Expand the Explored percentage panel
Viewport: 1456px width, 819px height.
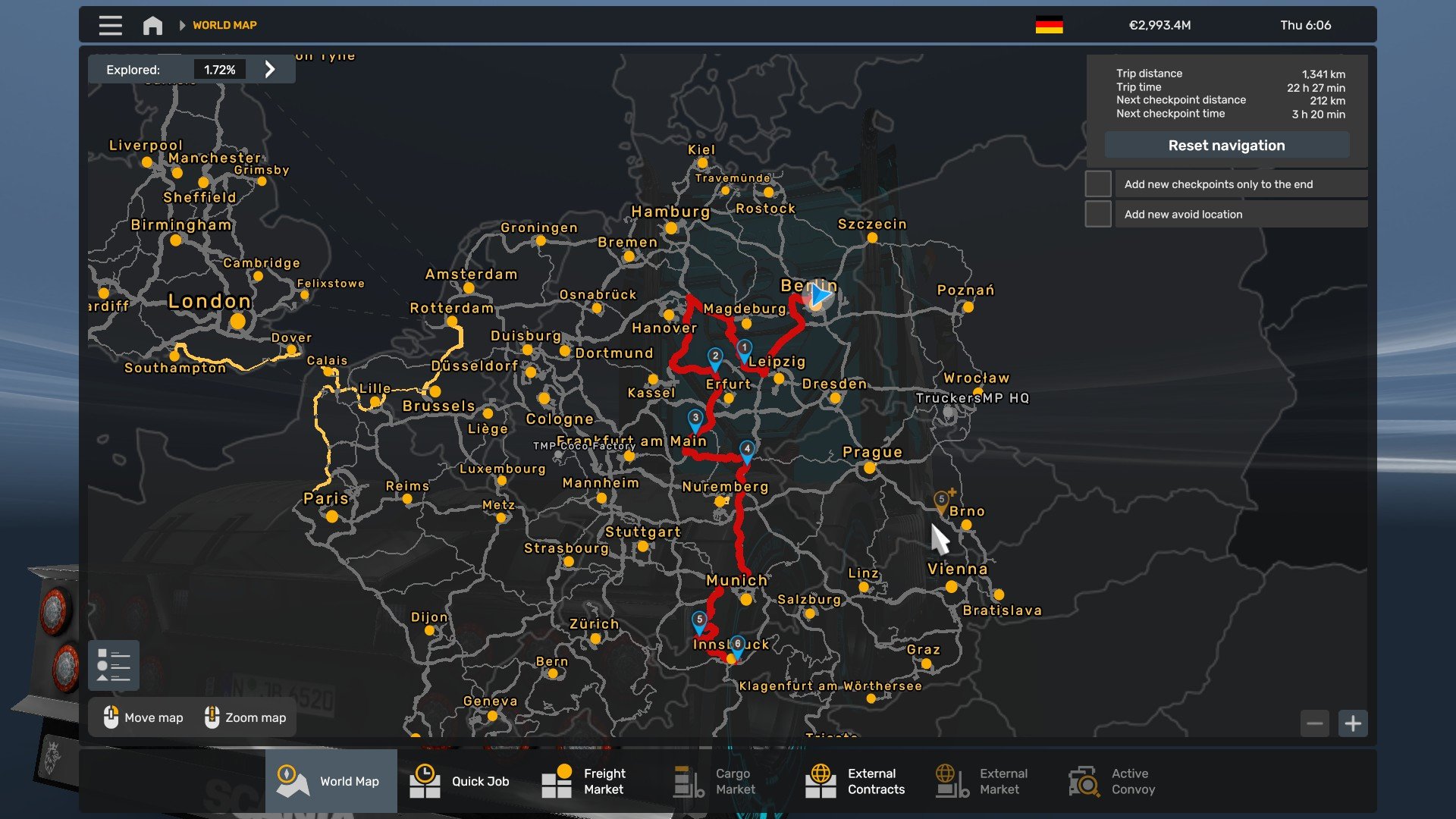(270, 70)
